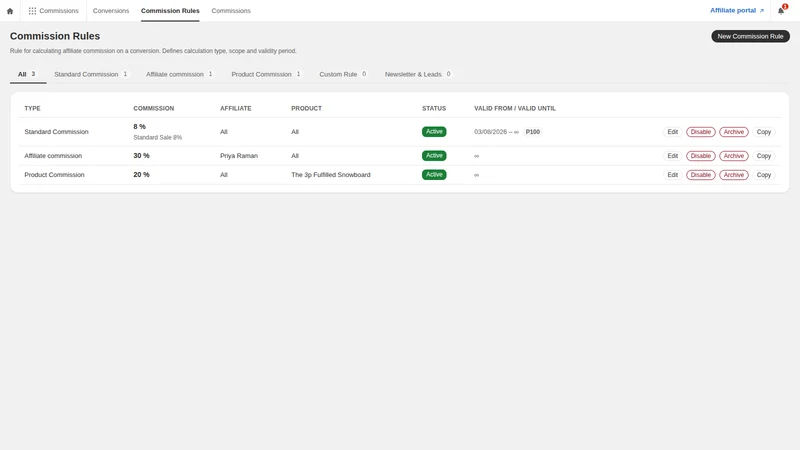Edit the Product Commission snowboard rule

pos(672,174)
